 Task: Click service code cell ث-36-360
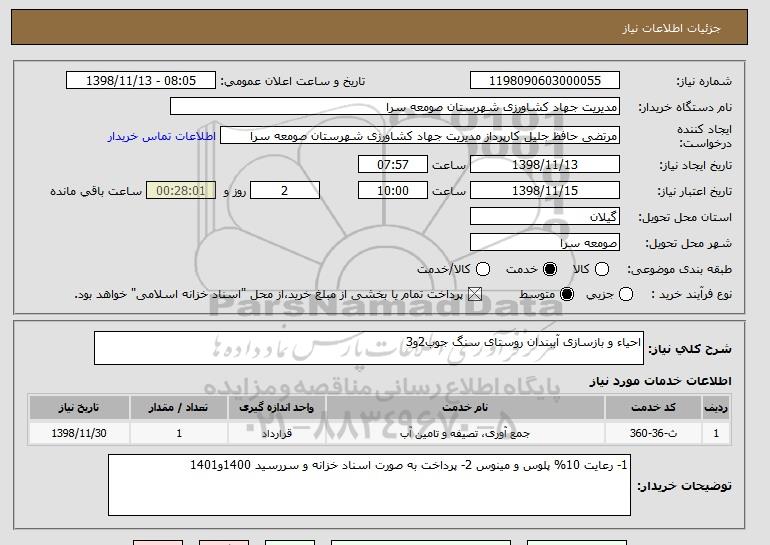pyautogui.click(x=653, y=433)
